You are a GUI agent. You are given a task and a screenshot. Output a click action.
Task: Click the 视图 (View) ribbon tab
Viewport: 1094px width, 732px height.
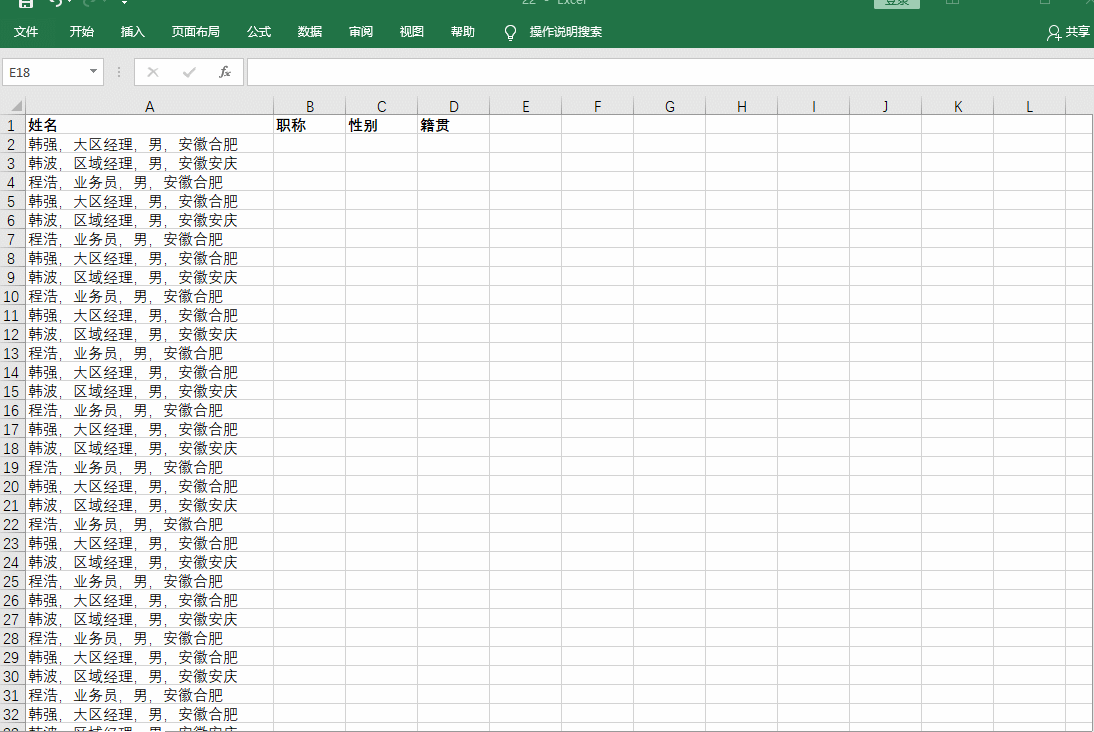coord(410,32)
